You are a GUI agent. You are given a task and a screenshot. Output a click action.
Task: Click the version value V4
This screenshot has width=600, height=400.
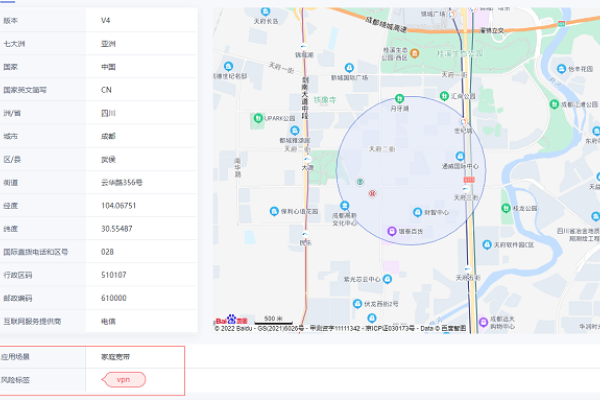tap(106, 20)
